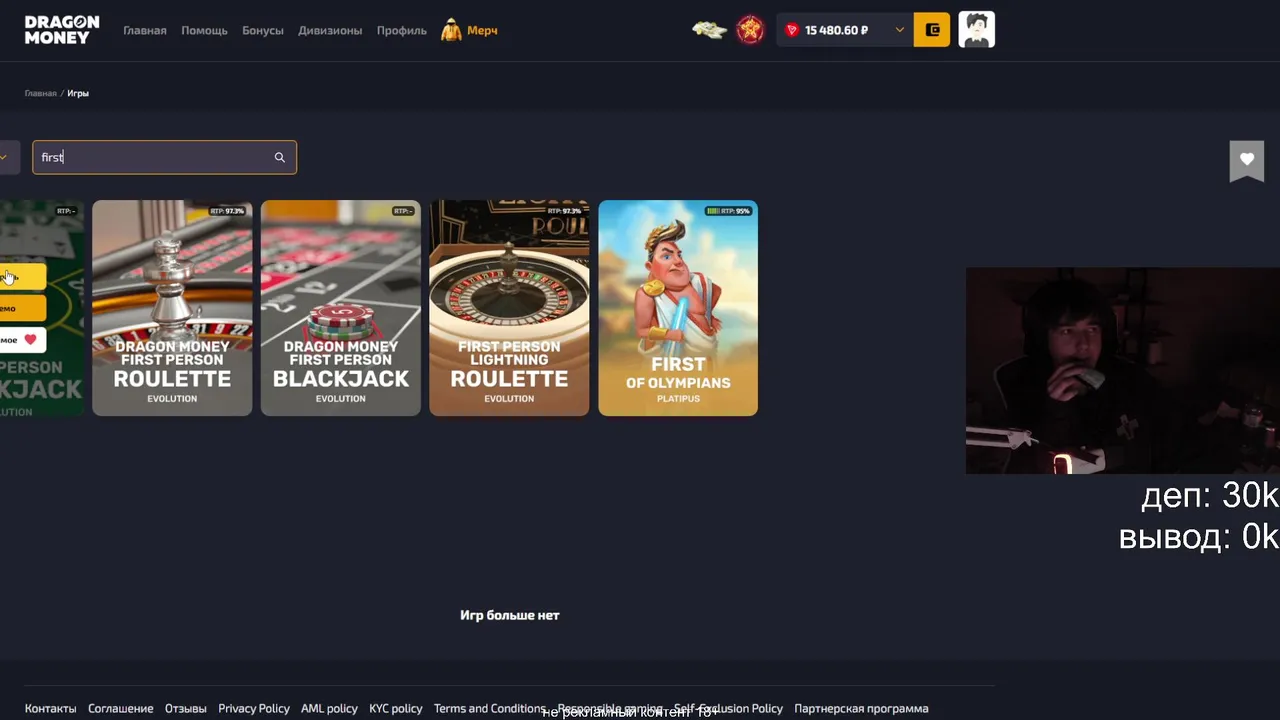
Task: Click the 'деп: 30k' overlay text
Action: (x=1210, y=495)
